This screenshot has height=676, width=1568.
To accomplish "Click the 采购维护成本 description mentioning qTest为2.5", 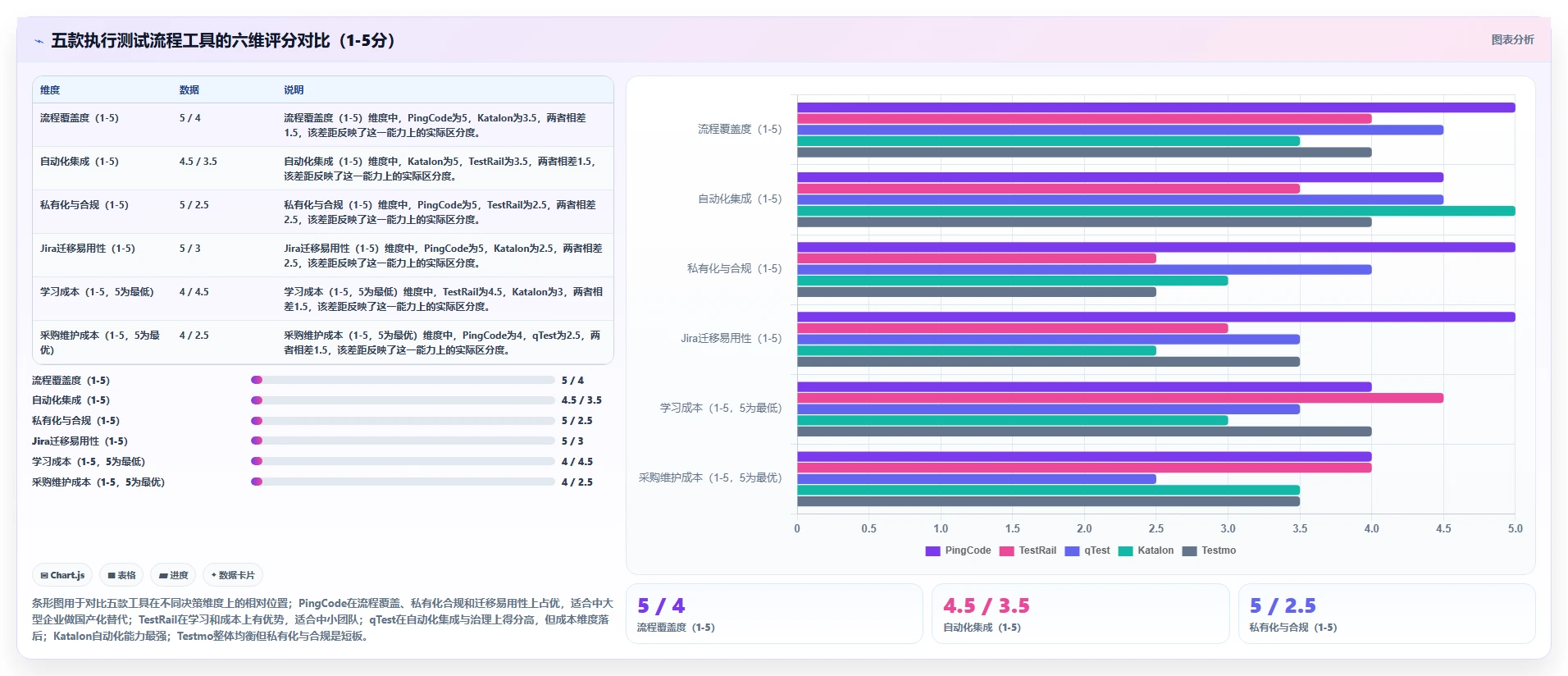I will pos(443,343).
